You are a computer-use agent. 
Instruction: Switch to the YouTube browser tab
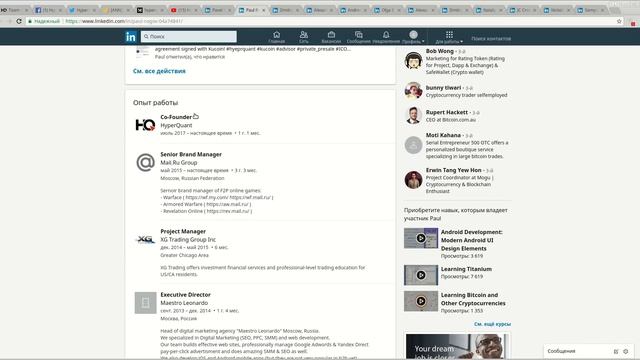(x=184, y=10)
